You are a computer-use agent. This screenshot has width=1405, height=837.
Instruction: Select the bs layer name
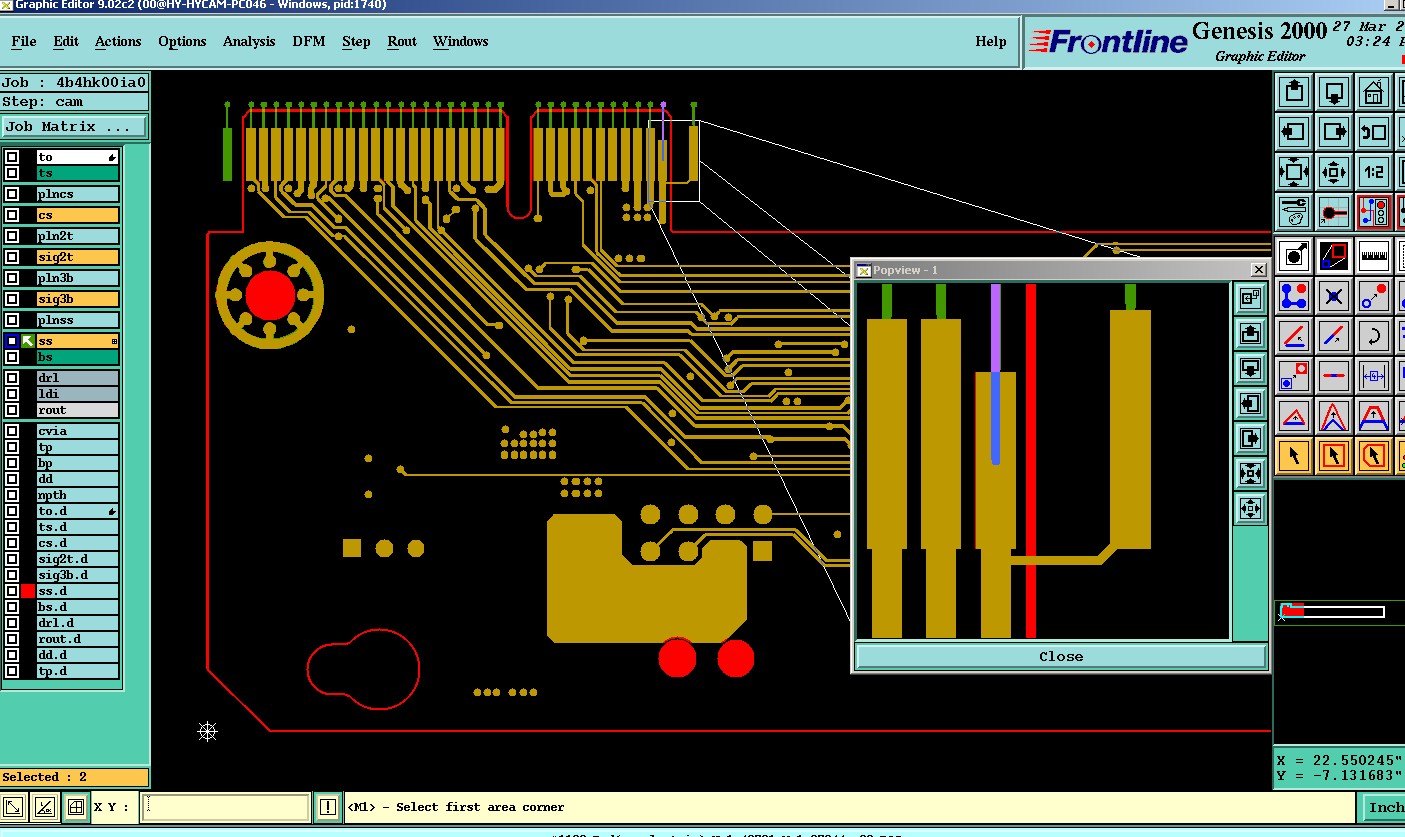tap(78, 357)
